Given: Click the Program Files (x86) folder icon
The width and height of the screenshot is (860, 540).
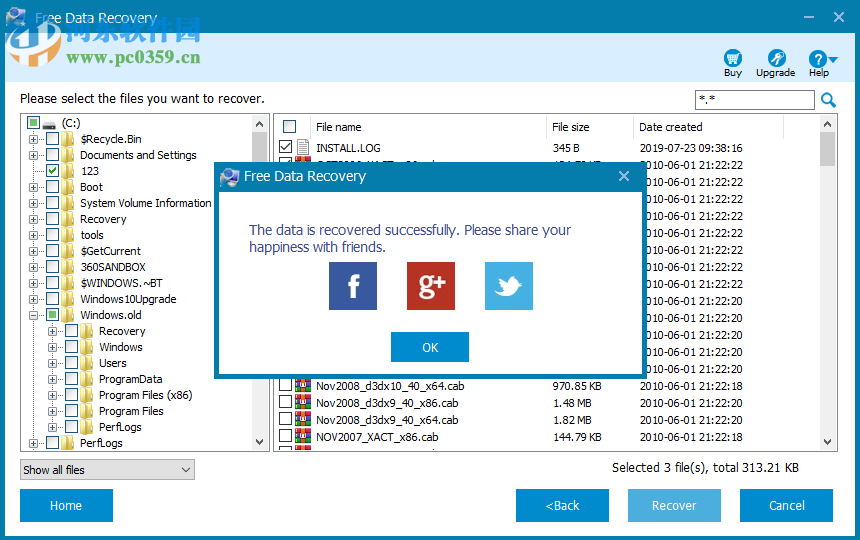Looking at the screenshot, I should 87,395.
